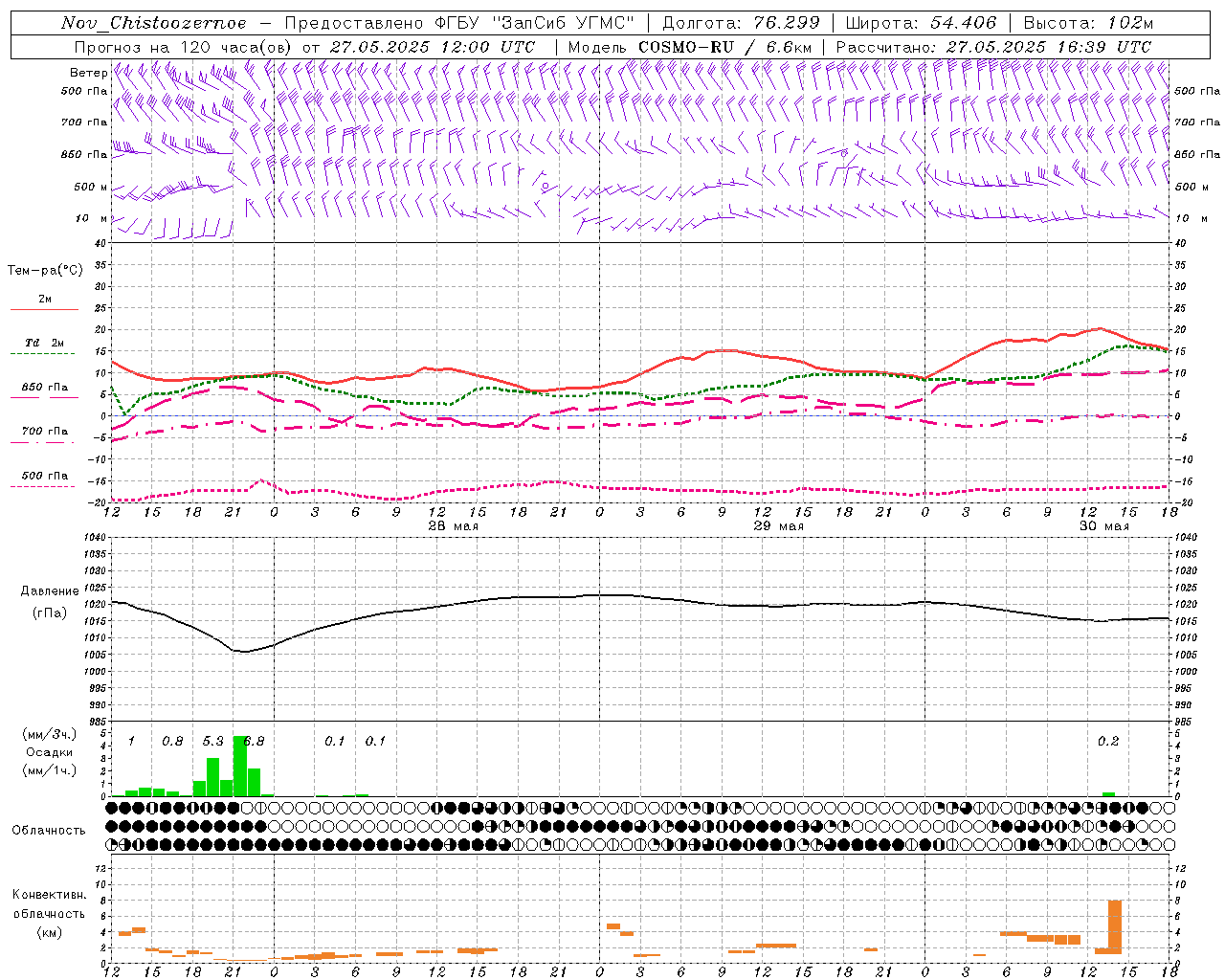Click the 6.8 precipitation total value
1225x980 pixels.
[x=254, y=742]
